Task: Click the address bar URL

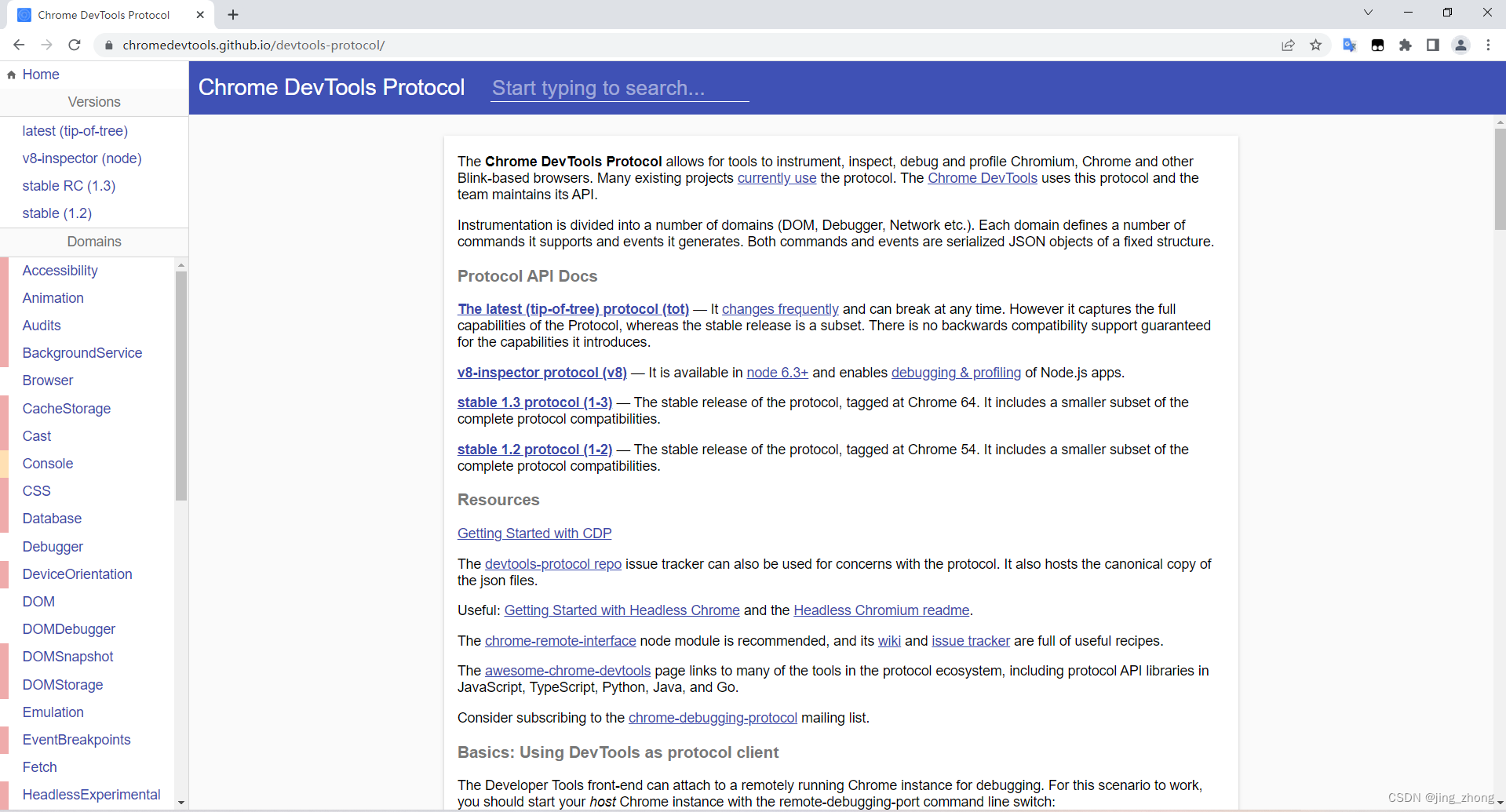Action: 253,45
